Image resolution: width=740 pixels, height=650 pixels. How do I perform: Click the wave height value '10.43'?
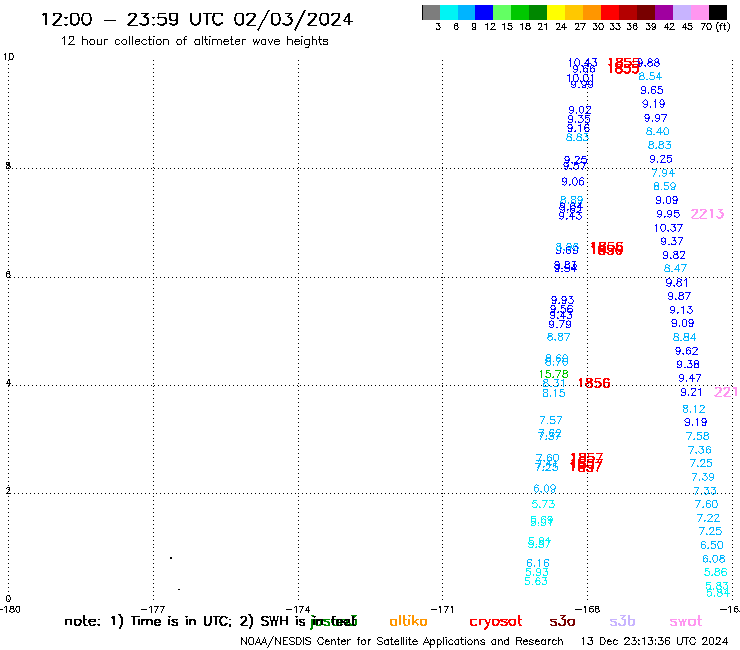pos(582,63)
